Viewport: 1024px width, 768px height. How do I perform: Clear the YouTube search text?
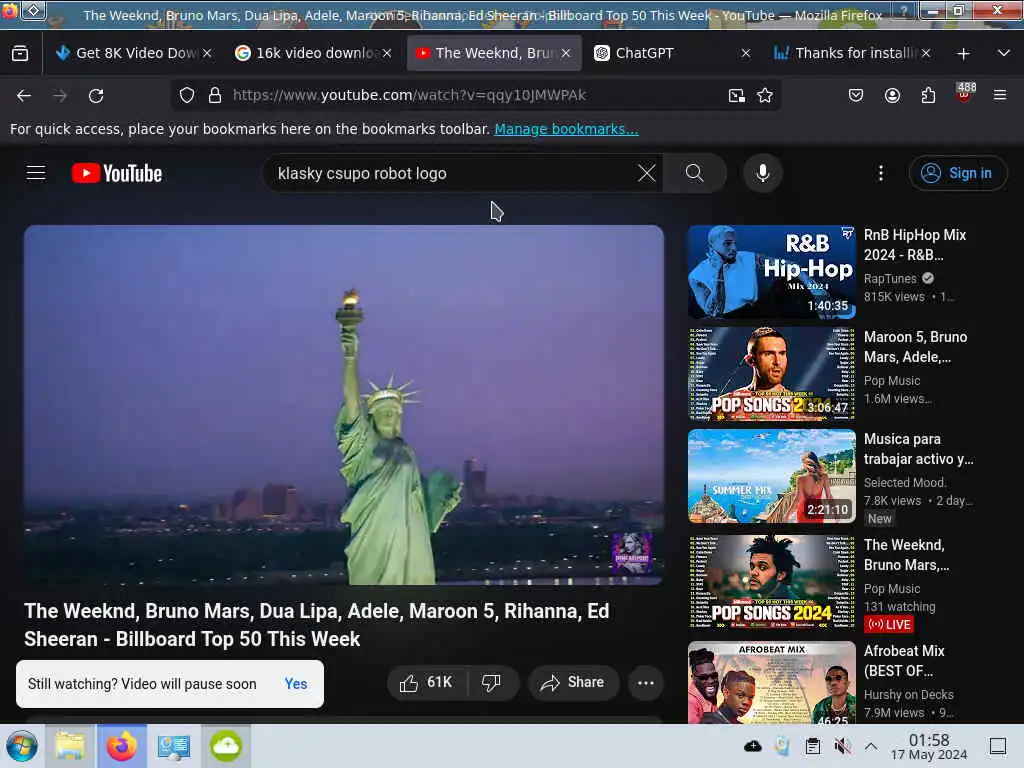coord(647,173)
